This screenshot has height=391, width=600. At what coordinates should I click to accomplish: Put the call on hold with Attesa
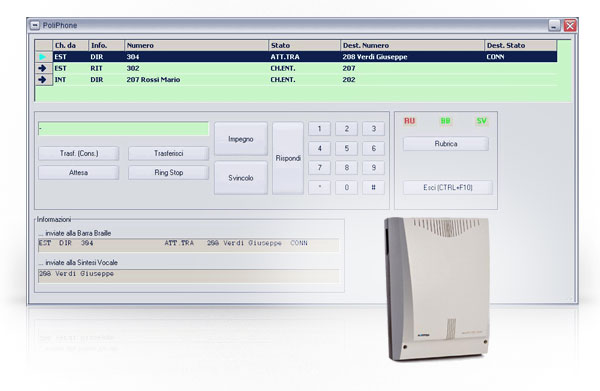[79, 173]
